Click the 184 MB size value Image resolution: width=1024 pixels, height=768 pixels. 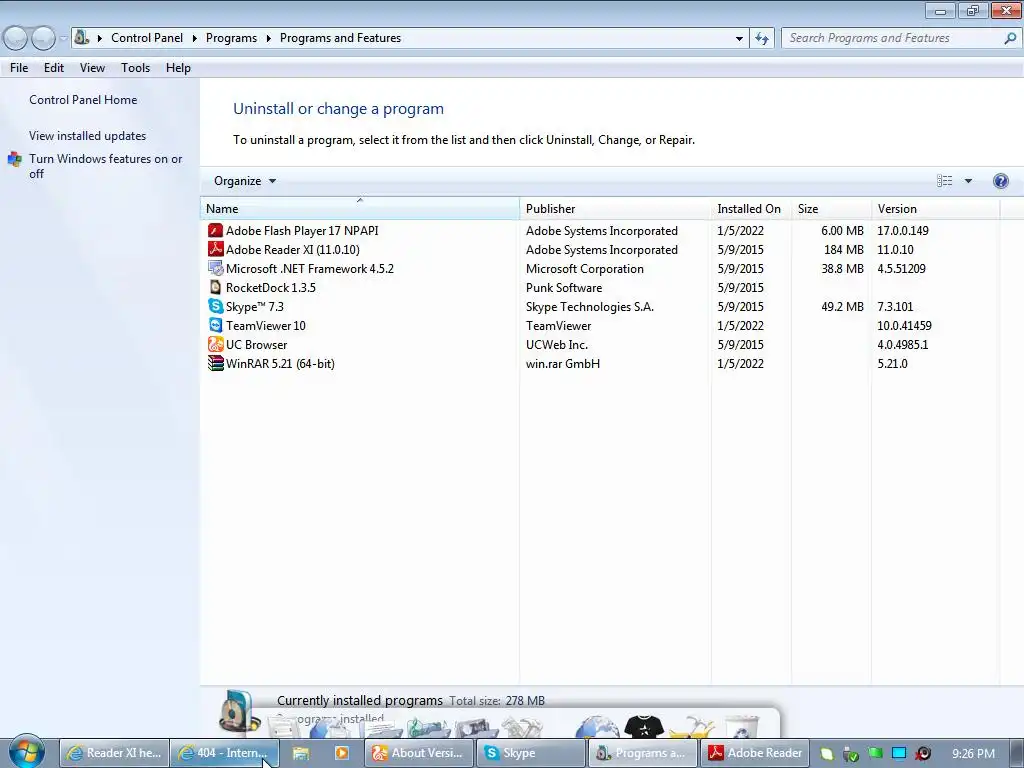tap(844, 249)
